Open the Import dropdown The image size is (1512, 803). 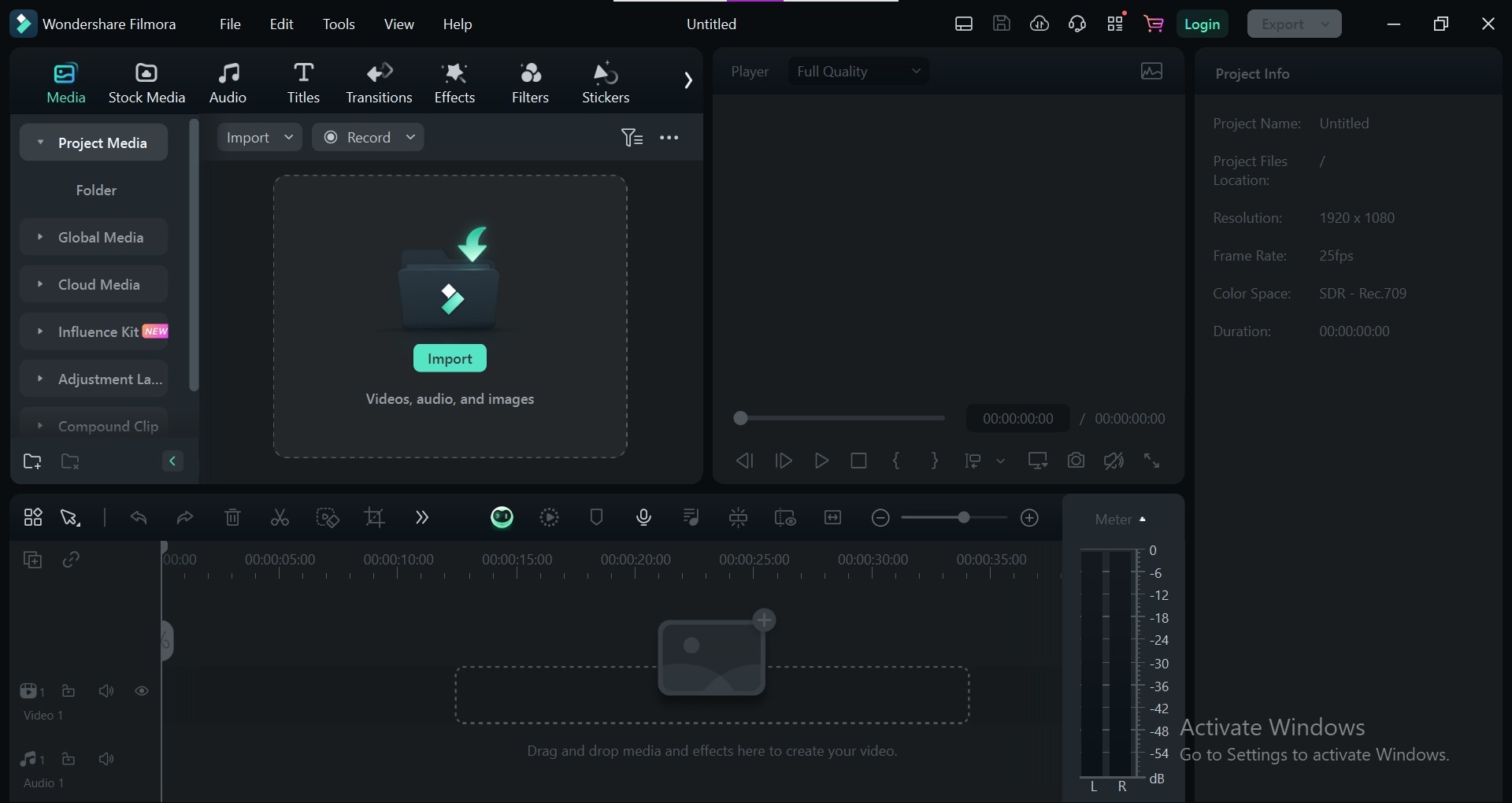(x=260, y=137)
